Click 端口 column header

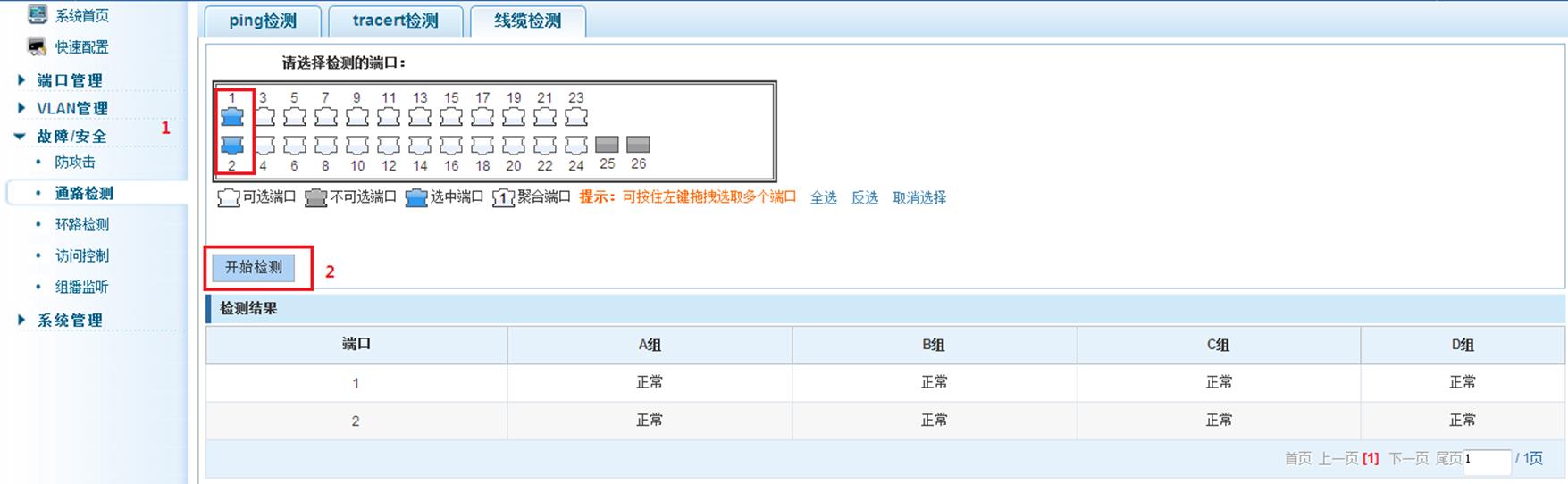(356, 345)
